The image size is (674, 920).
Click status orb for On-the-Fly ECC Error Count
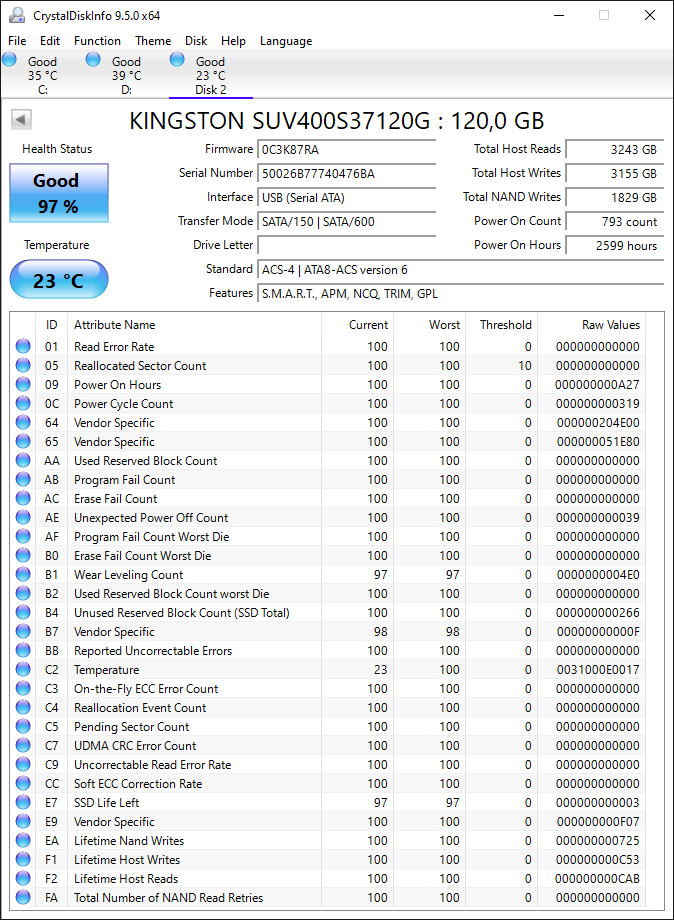point(23,688)
